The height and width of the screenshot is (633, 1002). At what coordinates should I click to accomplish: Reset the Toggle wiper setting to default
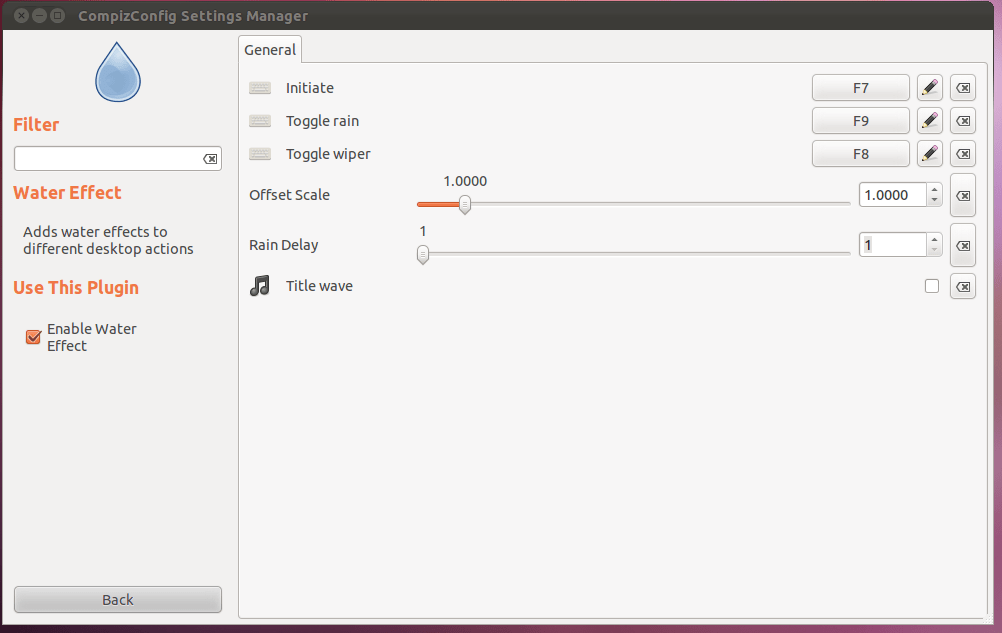click(x=963, y=154)
